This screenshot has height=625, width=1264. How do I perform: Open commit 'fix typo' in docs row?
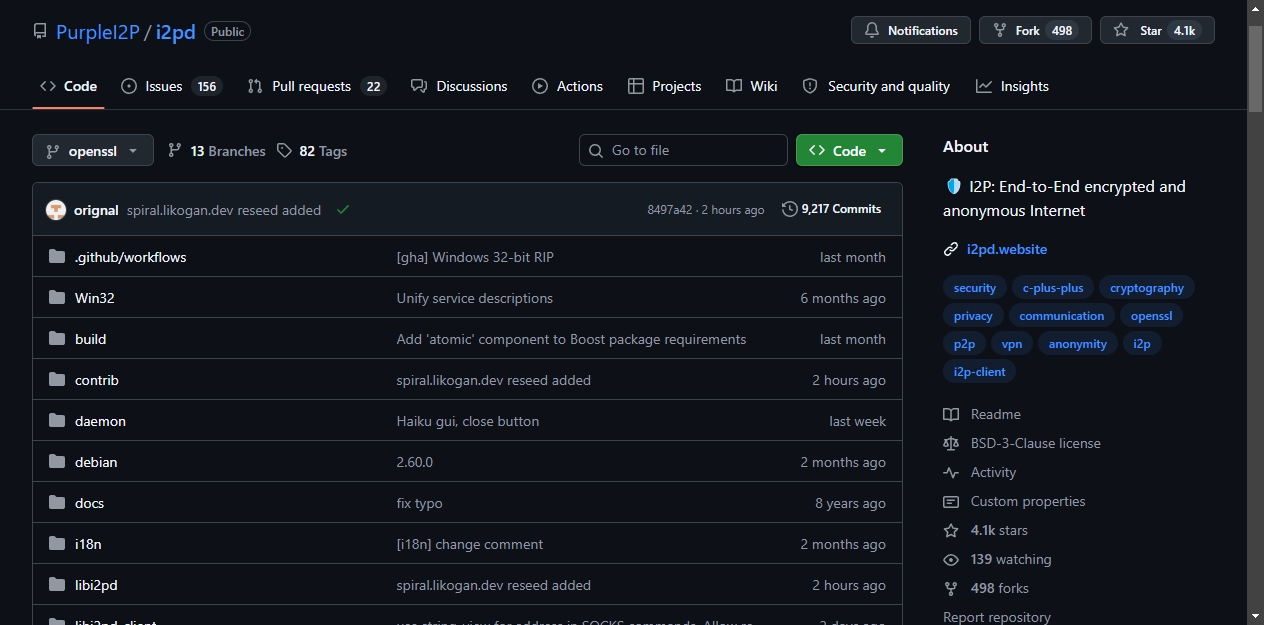(x=420, y=503)
